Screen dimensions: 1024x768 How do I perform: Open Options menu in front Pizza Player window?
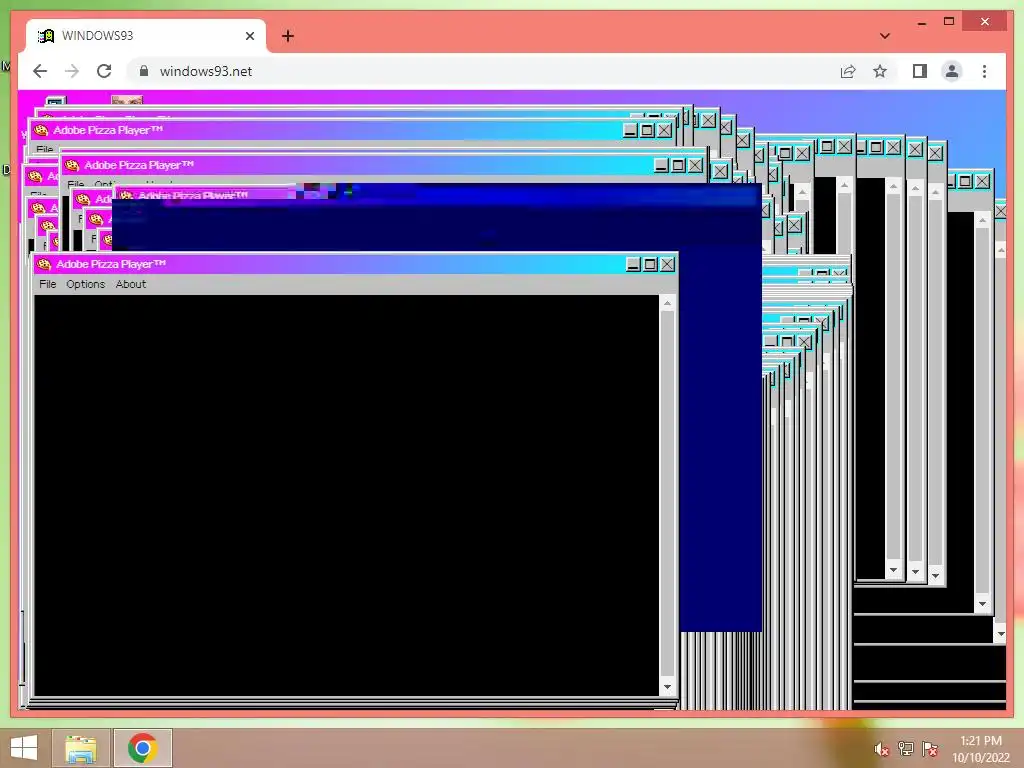tap(86, 284)
